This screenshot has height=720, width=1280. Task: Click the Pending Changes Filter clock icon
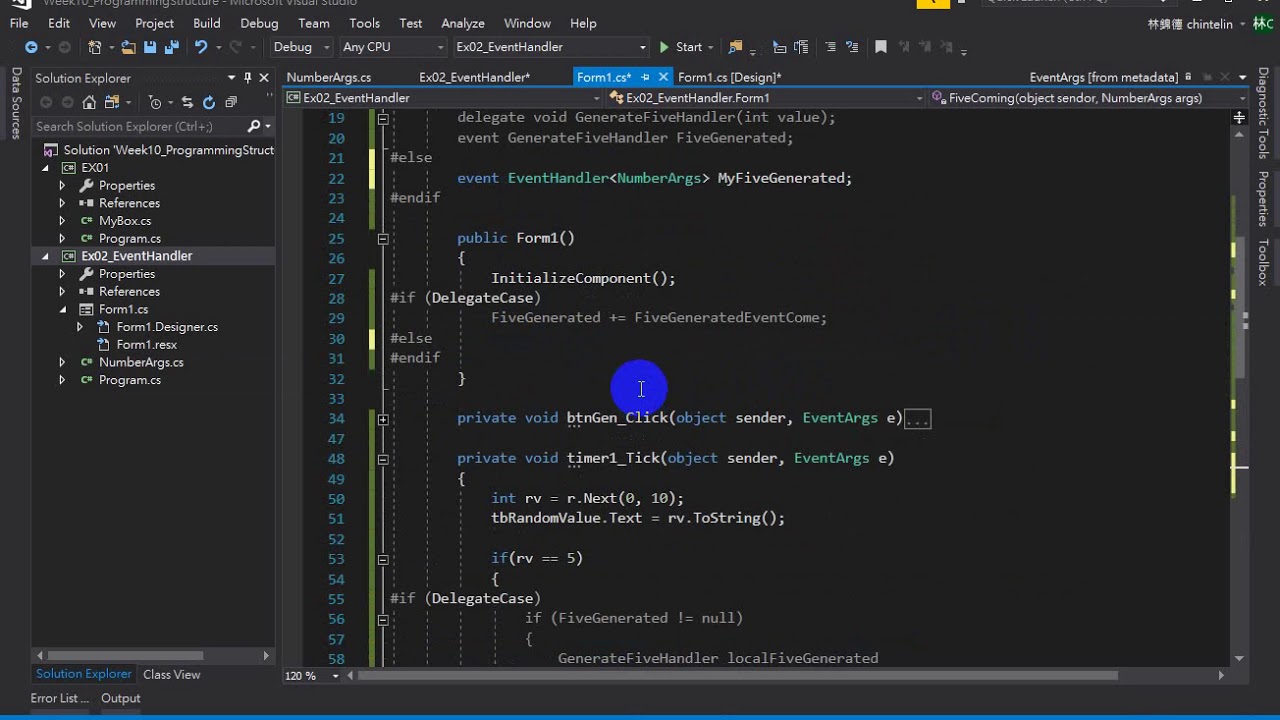[x=155, y=102]
